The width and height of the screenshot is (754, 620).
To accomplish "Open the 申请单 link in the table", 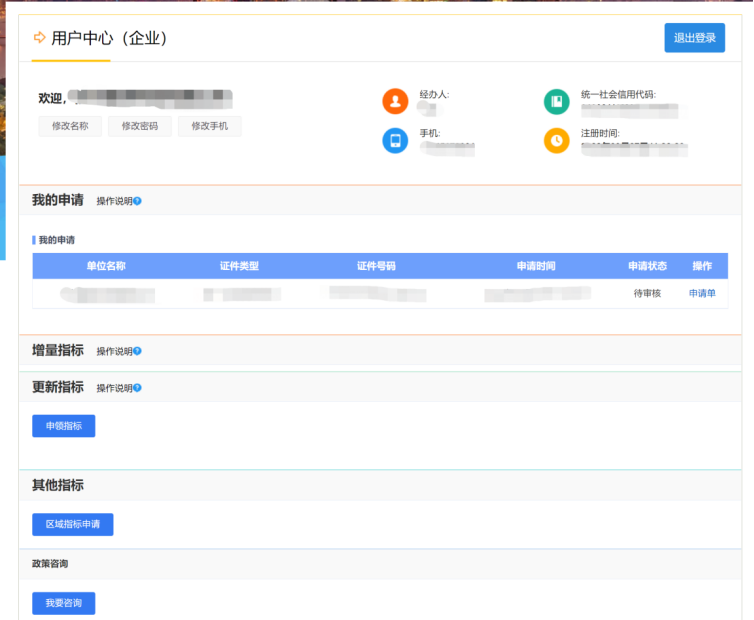I will tap(702, 294).
